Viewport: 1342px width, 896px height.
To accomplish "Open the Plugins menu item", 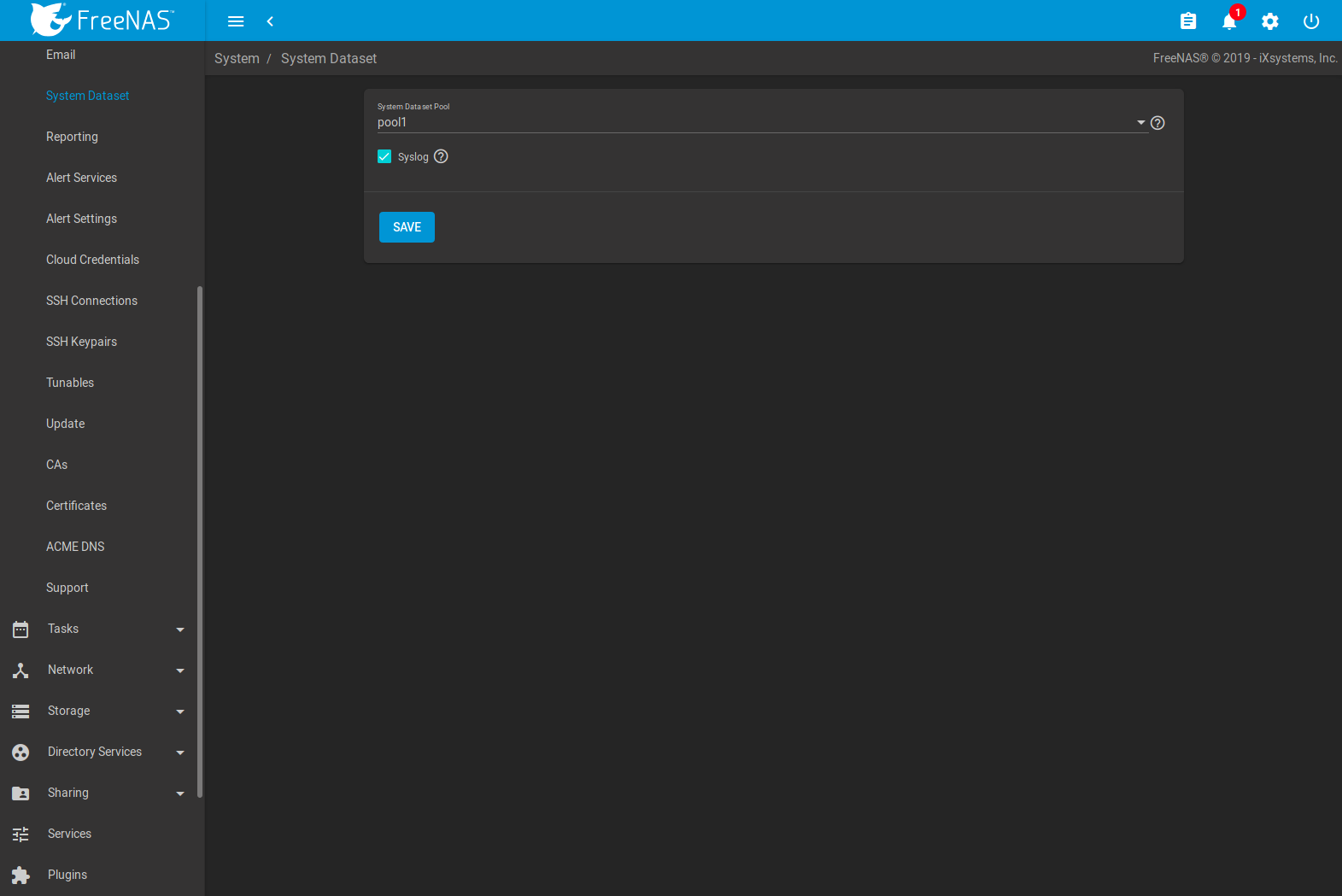I will [x=67, y=875].
